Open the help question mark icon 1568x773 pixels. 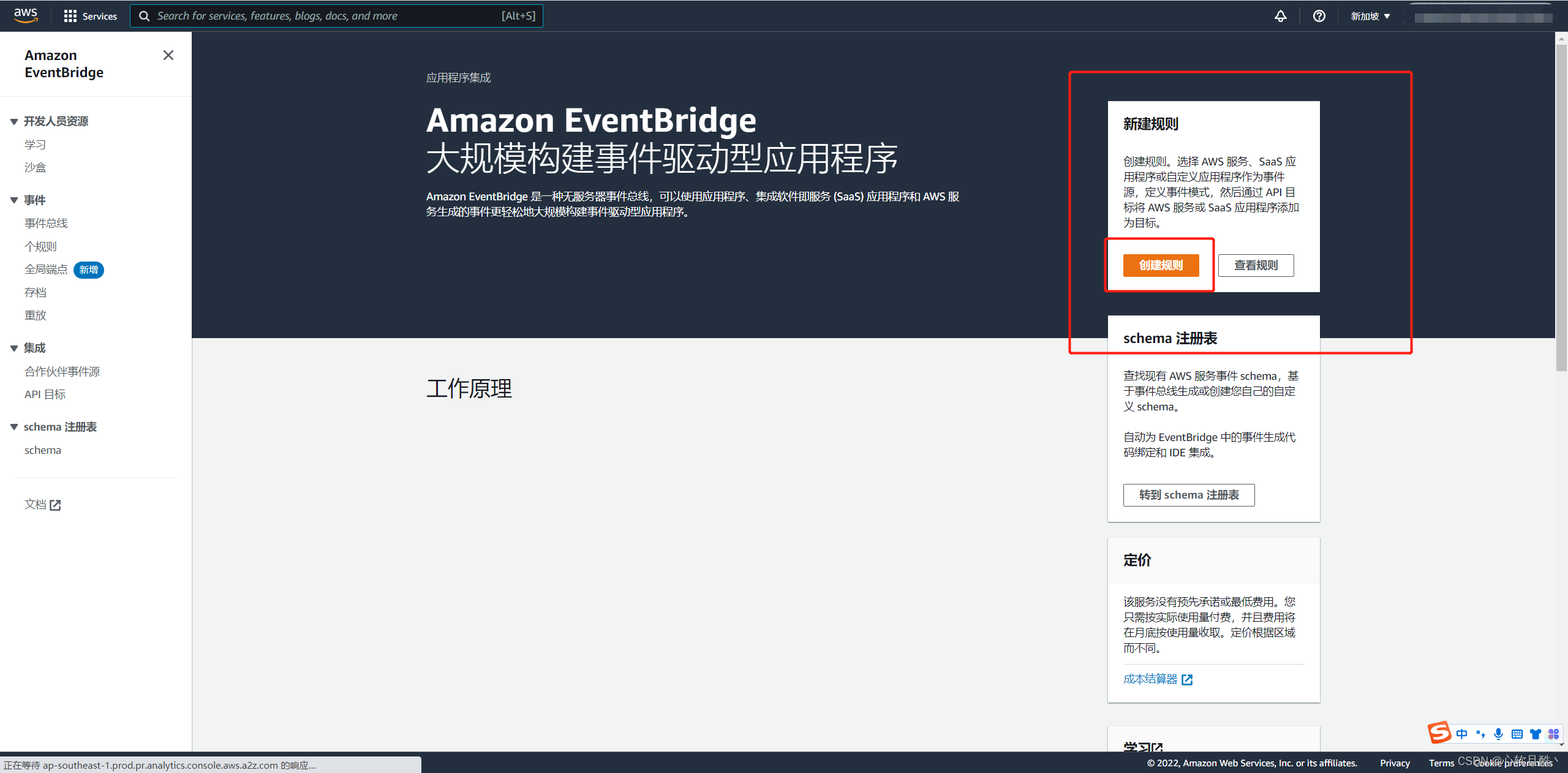coord(1319,16)
